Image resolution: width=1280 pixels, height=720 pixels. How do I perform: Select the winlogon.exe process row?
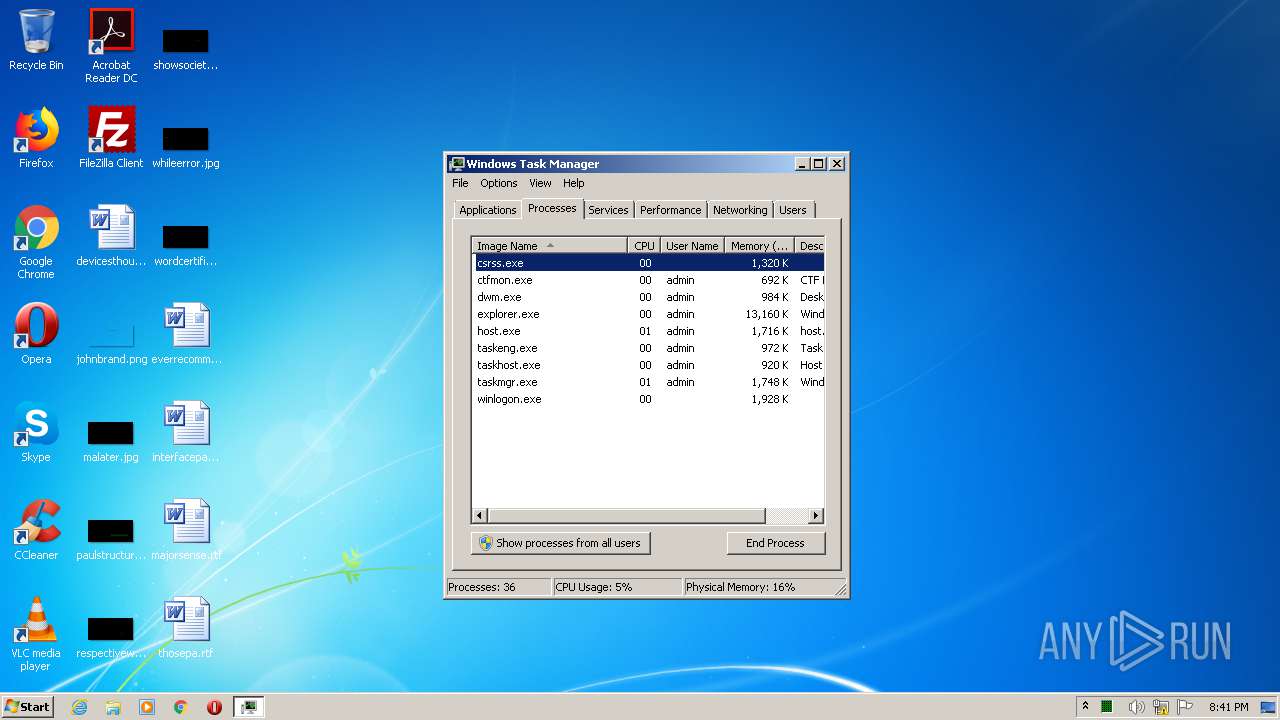(648, 399)
